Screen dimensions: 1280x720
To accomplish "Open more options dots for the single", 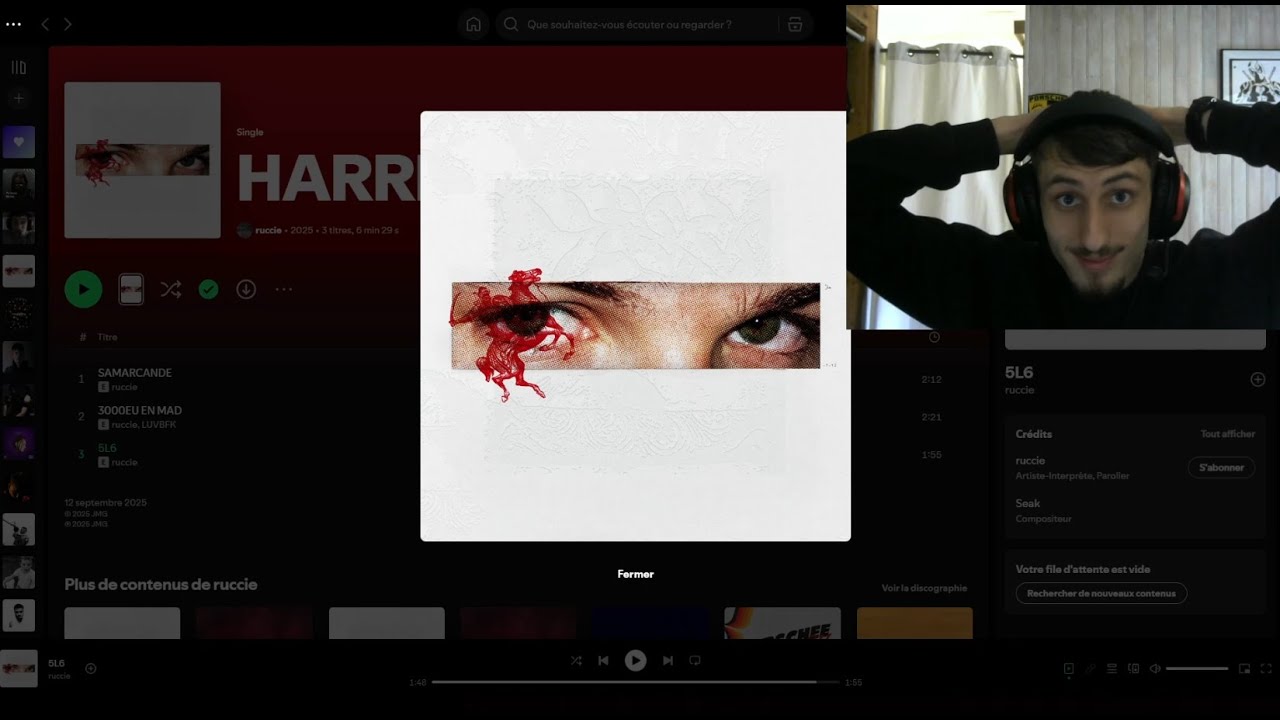I will coord(284,289).
